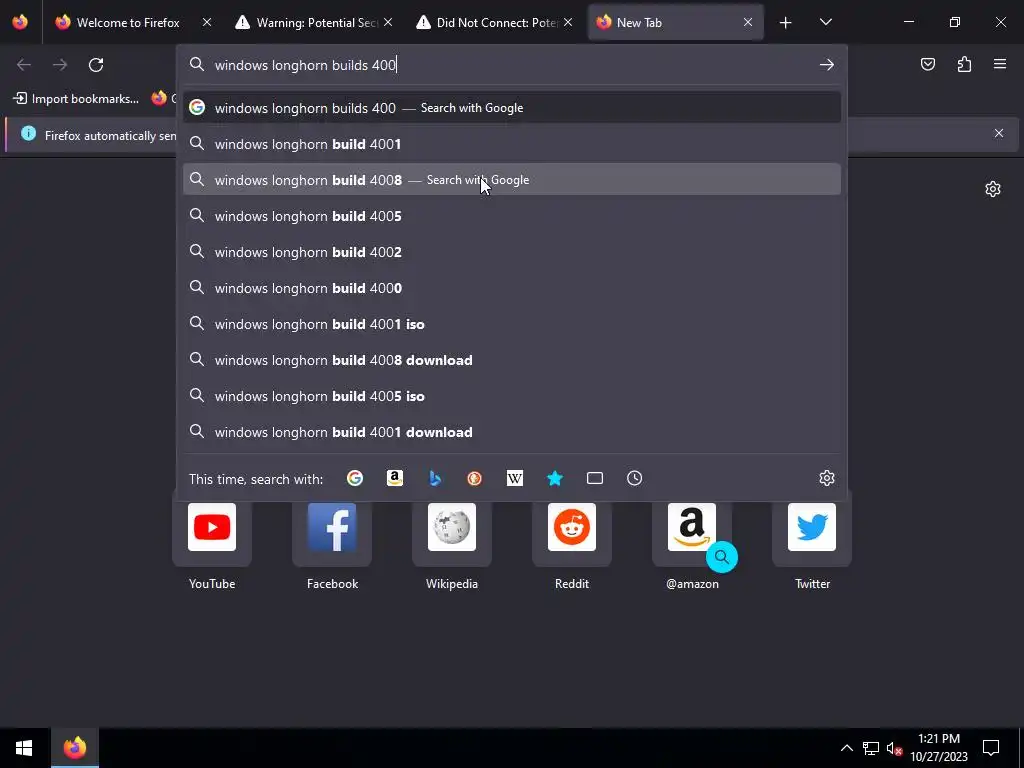Screen dimensions: 1024x768
Task: Click the Firefox View icon in the tab strip
Action: (20, 22)
